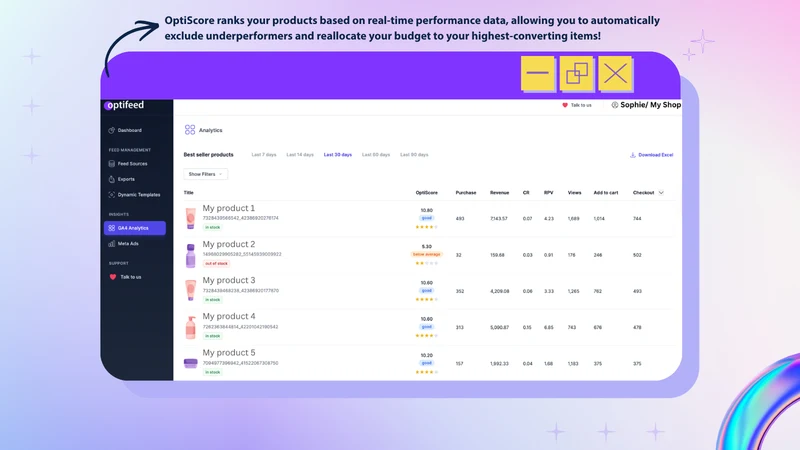This screenshot has height=450, width=800.
Task: Click the GA4 Analytics grid icon
Action: (112, 228)
